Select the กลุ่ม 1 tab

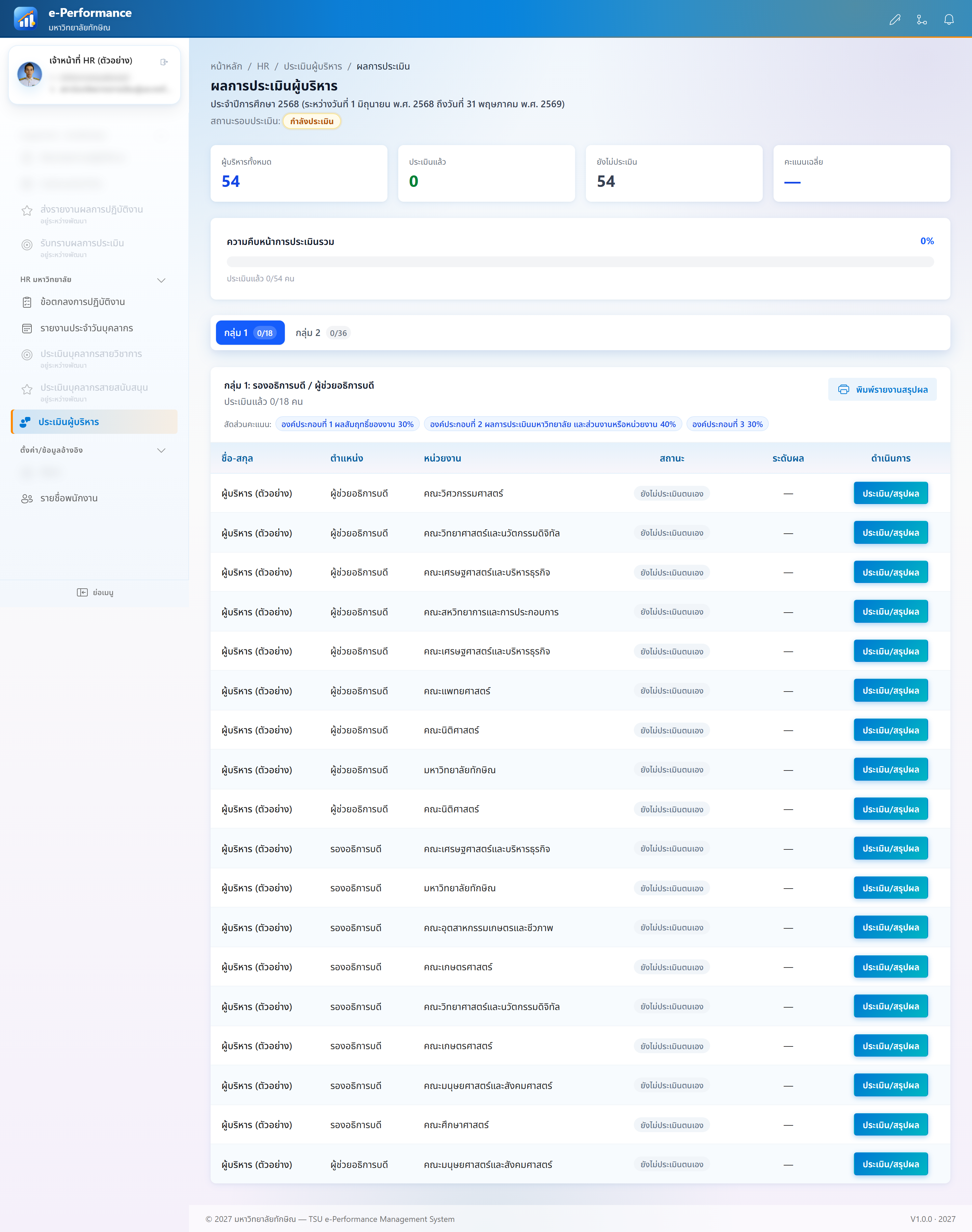coord(250,333)
